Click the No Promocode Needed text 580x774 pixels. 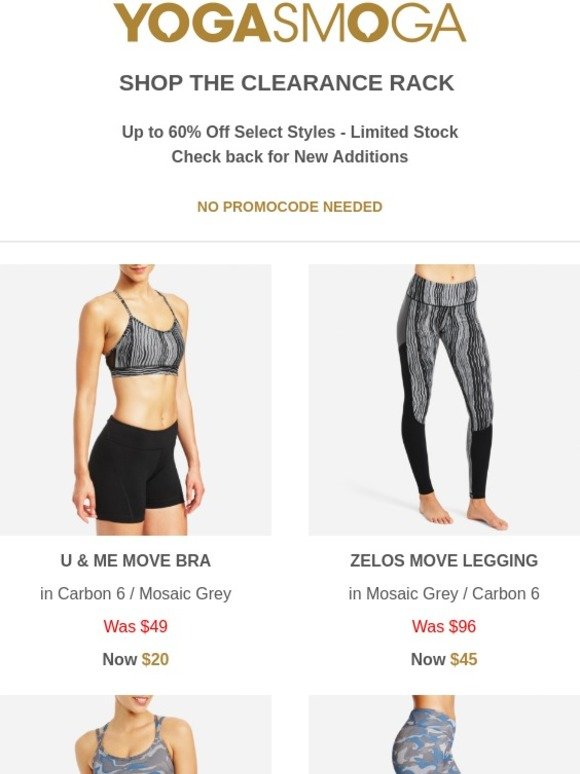pyautogui.click(x=290, y=207)
